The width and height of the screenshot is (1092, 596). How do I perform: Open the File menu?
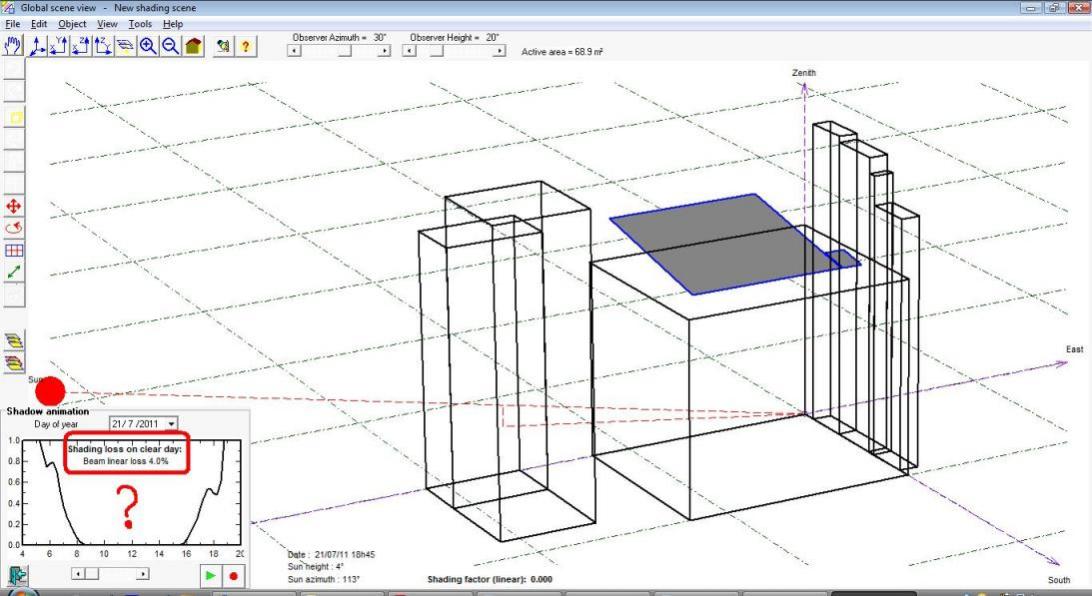tap(13, 23)
